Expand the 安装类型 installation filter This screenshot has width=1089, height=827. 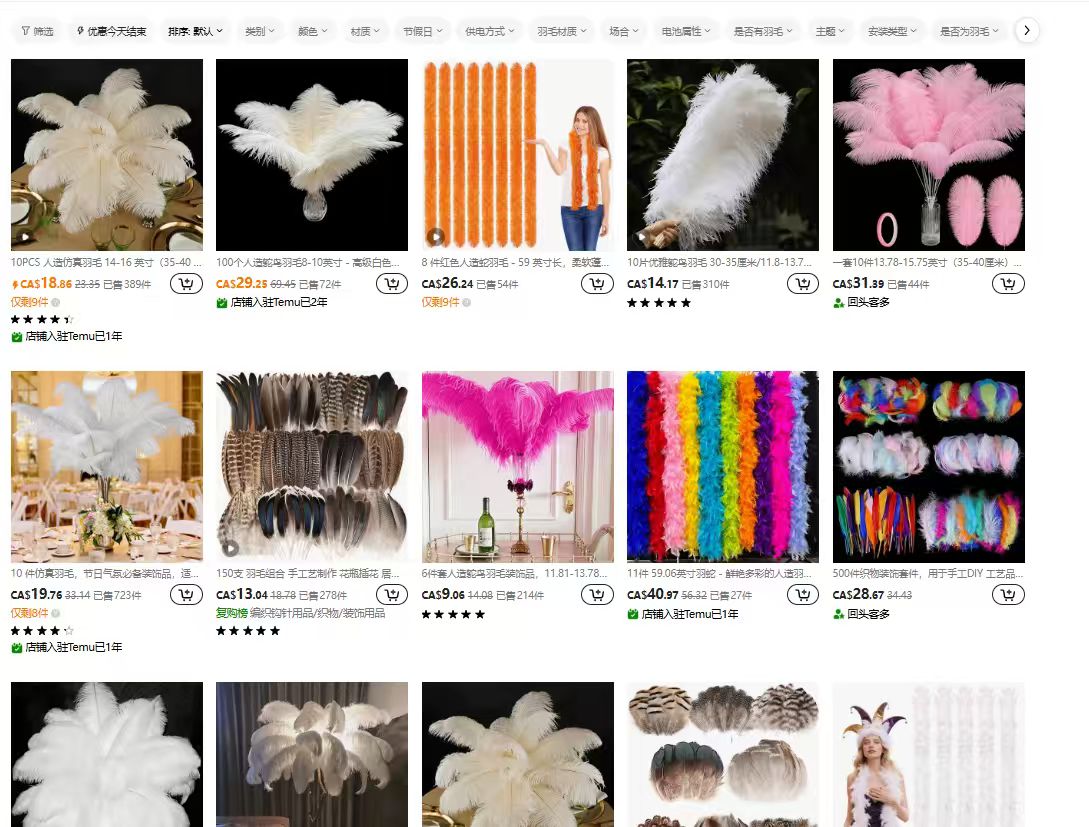[x=892, y=31]
